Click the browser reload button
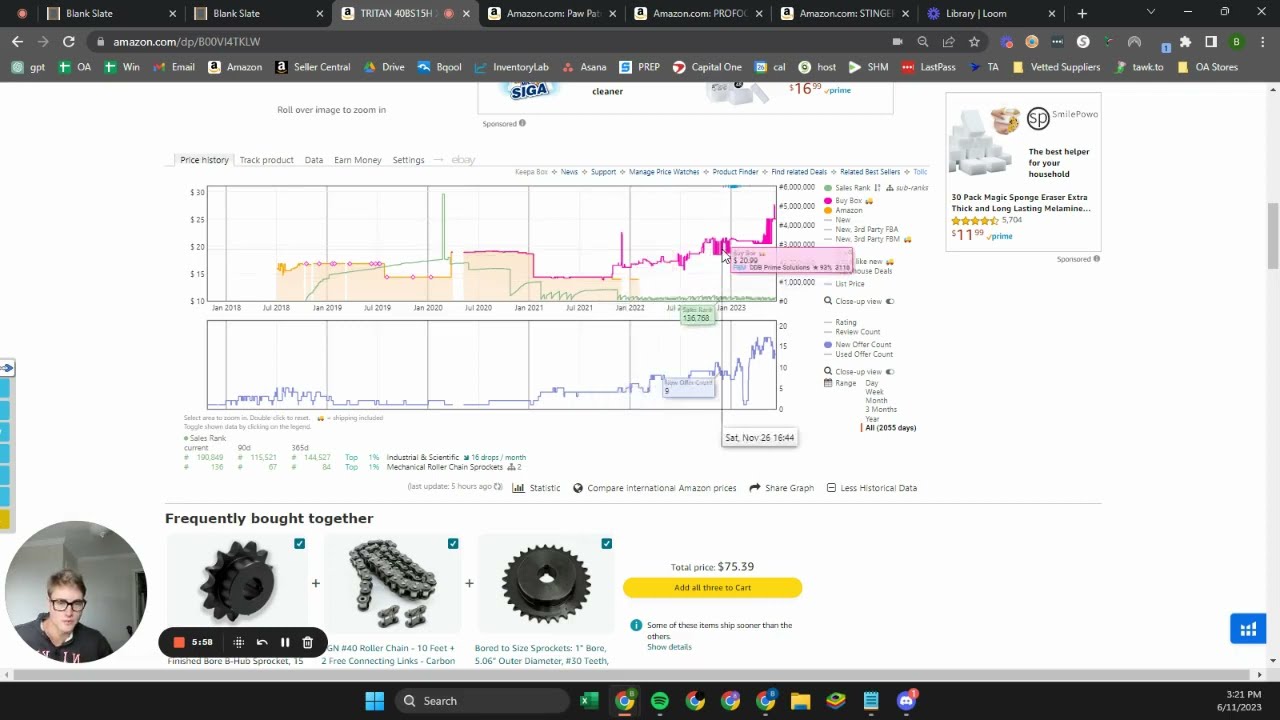This screenshot has height=720, width=1280. (68, 42)
